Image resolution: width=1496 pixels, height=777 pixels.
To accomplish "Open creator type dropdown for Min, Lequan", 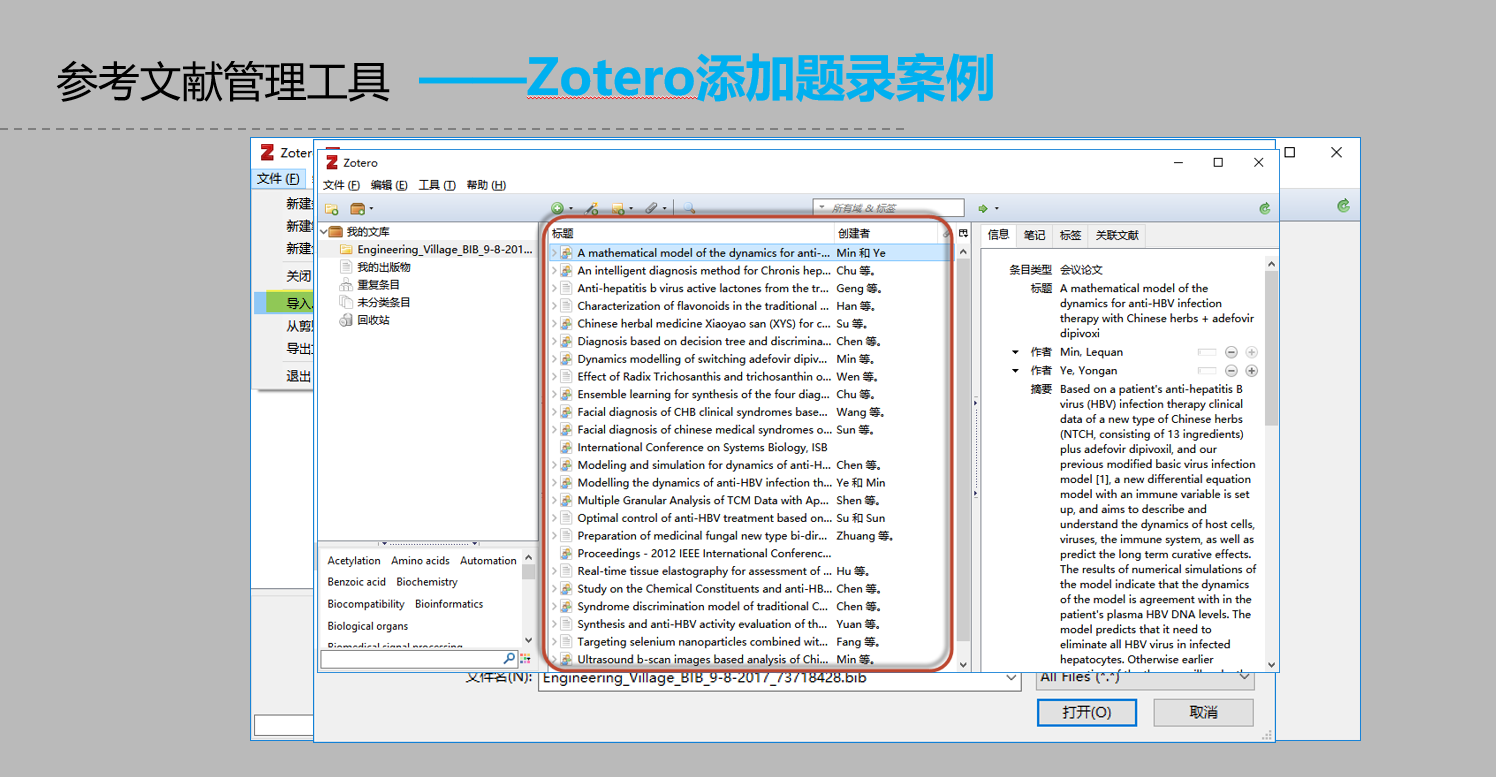I will [x=1016, y=352].
